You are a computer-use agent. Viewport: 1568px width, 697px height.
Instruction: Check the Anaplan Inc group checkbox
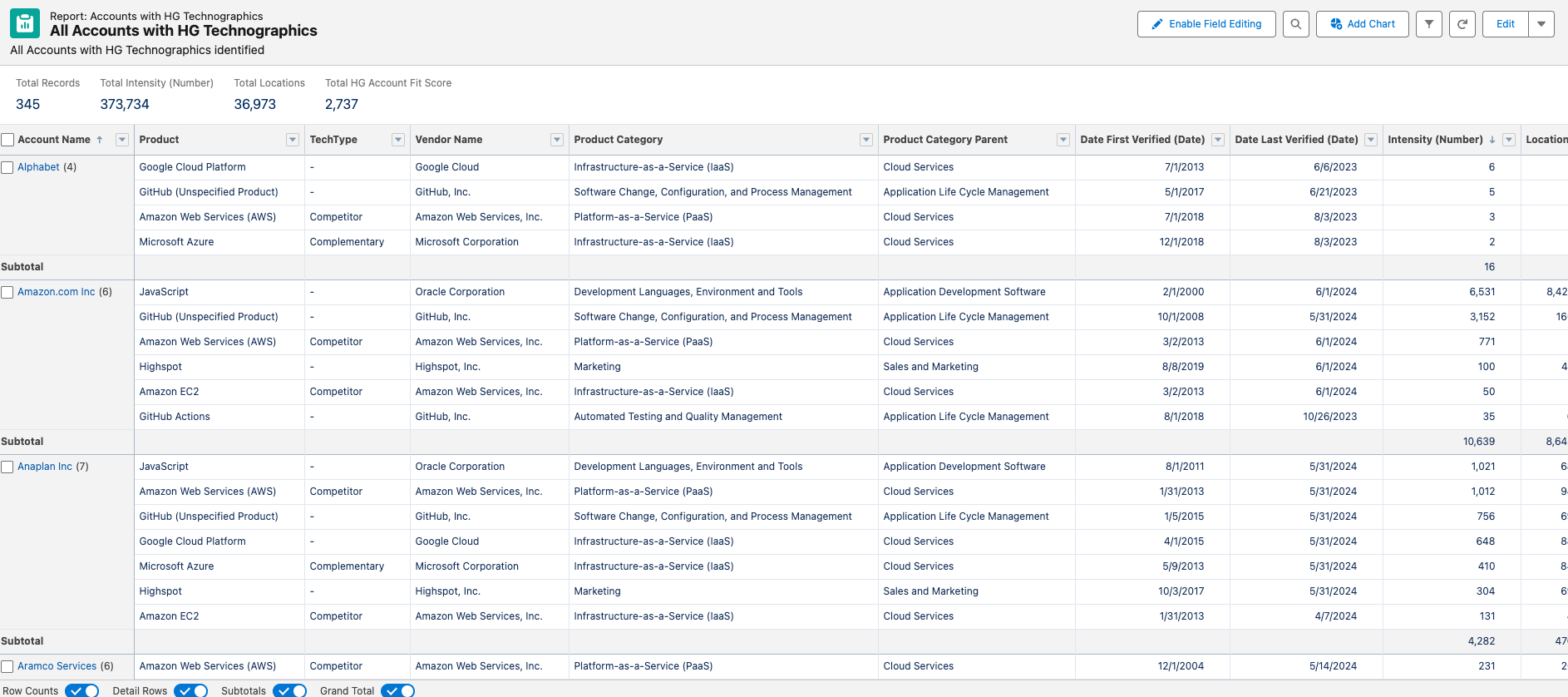coord(7,467)
